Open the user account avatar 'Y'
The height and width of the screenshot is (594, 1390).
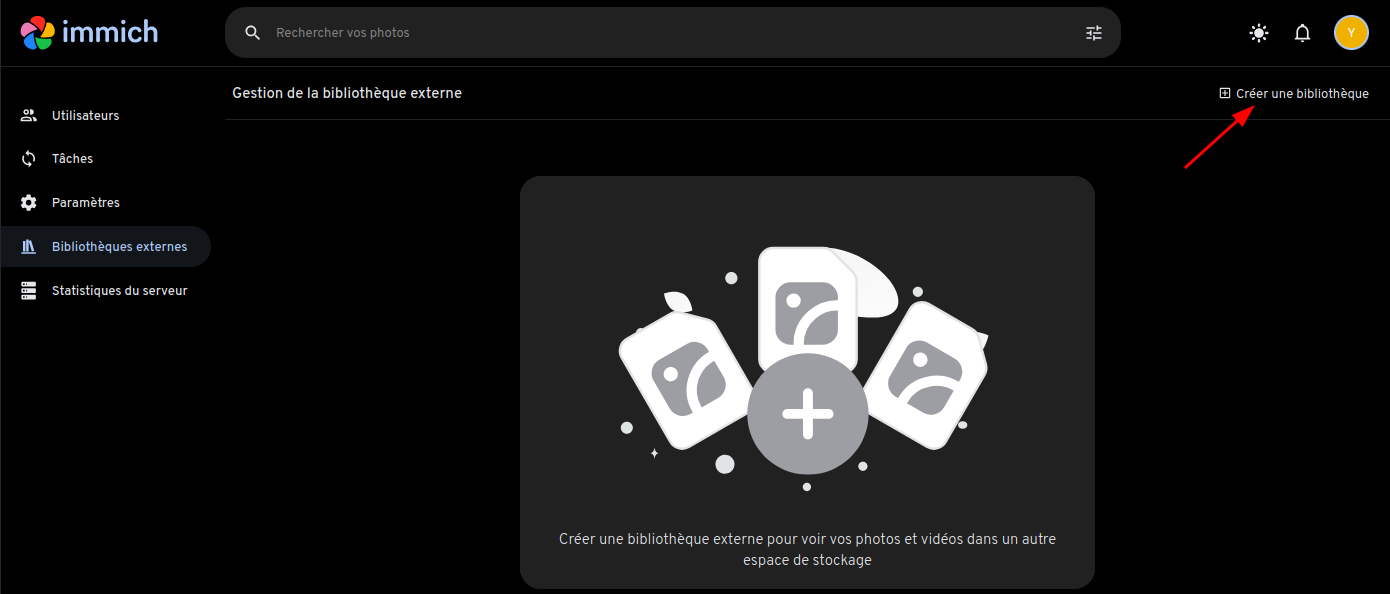1351,33
